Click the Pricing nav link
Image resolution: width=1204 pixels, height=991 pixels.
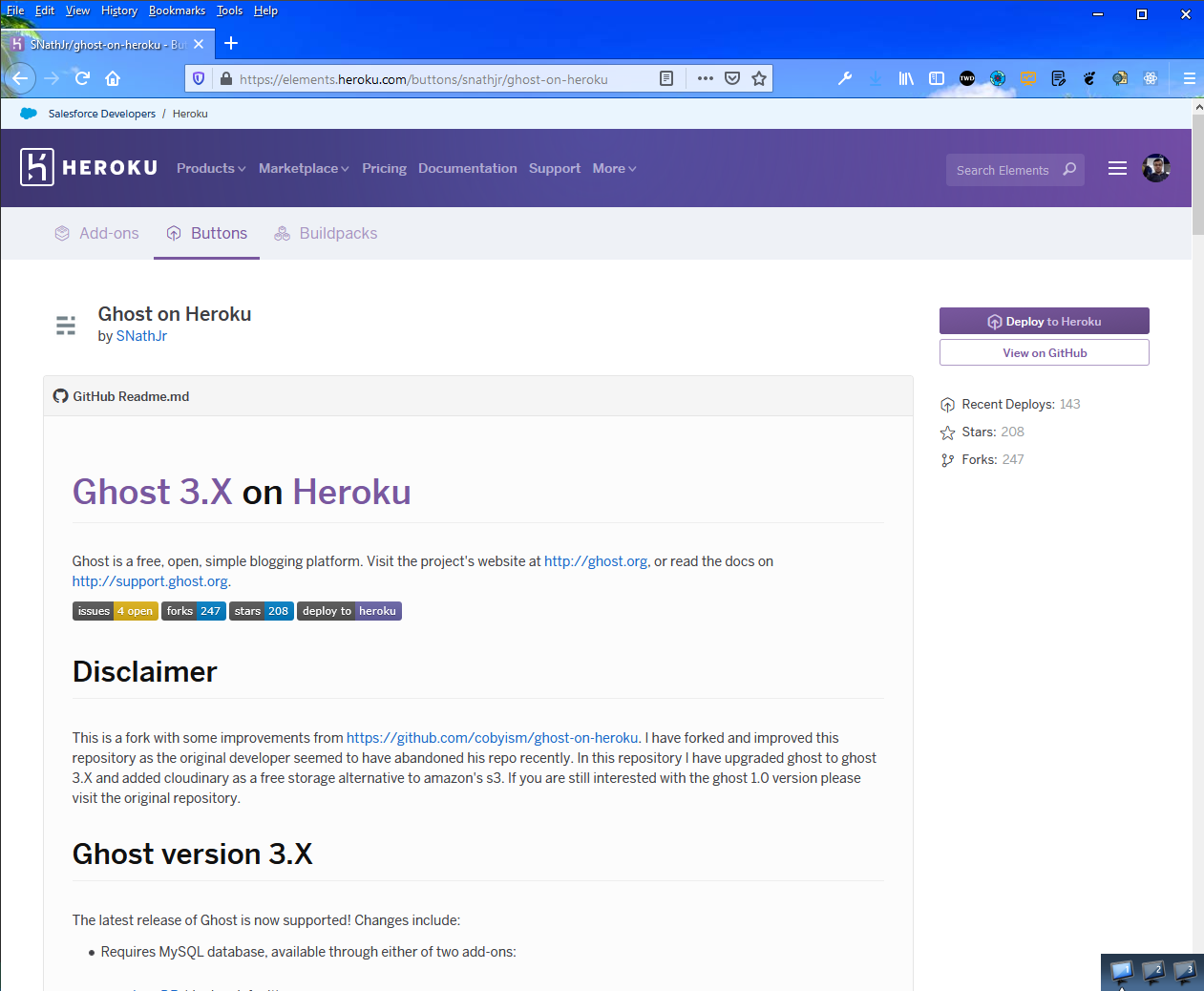[x=384, y=168]
